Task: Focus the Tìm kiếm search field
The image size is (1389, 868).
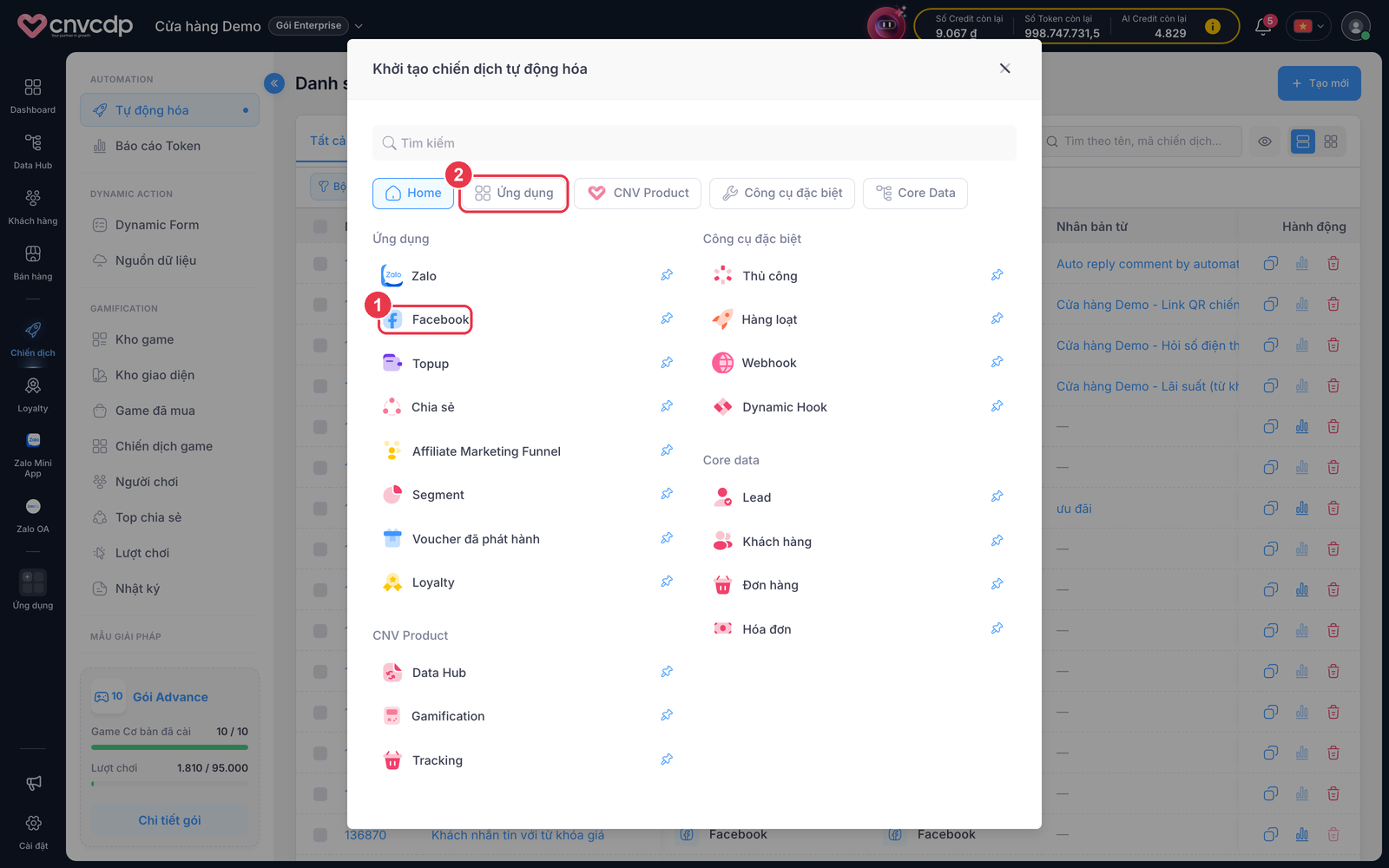Action: tap(694, 142)
